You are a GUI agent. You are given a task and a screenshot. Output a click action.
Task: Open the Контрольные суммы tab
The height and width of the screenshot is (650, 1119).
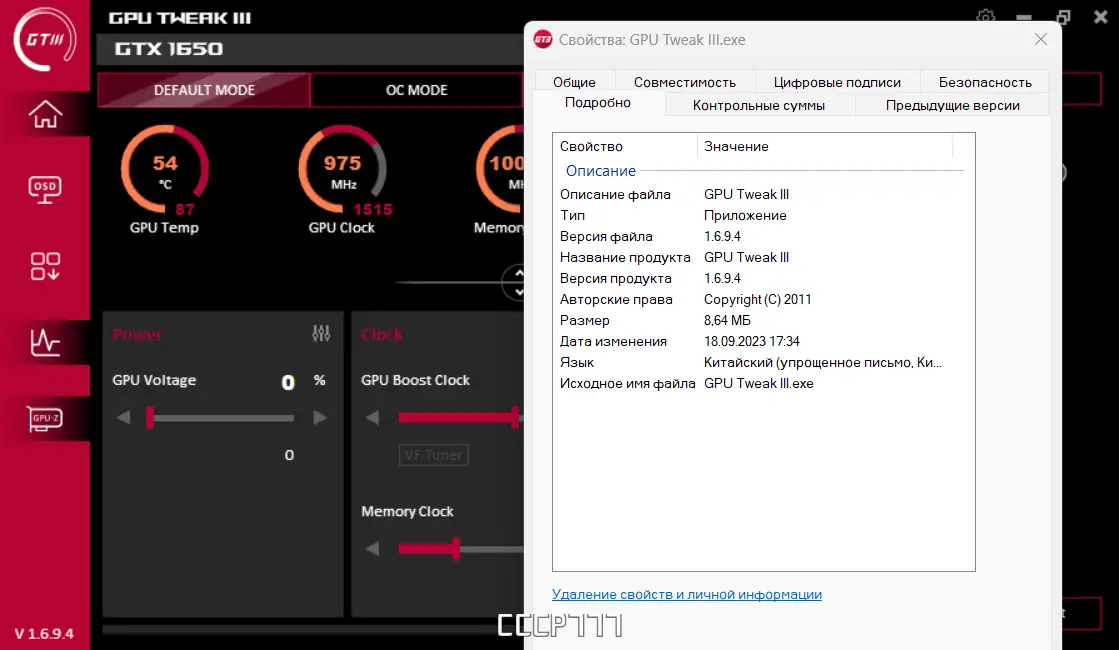(x=759, y=106)
